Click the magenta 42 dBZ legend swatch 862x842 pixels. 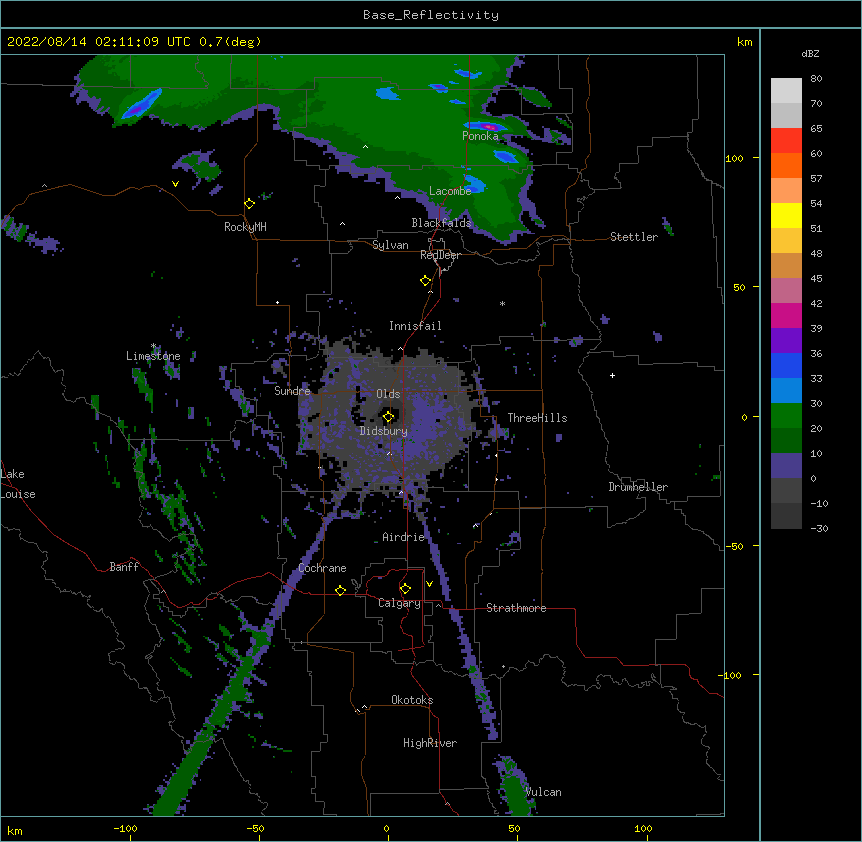786,315
